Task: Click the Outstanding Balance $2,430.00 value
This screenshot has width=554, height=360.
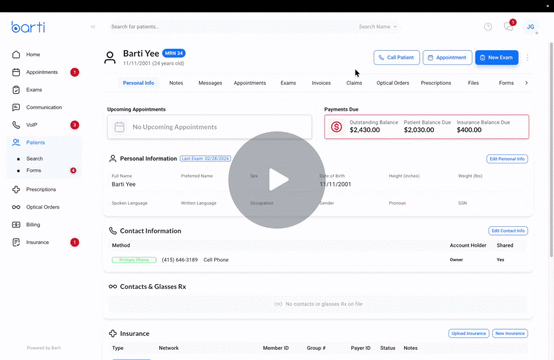Action: coord(365,130)
